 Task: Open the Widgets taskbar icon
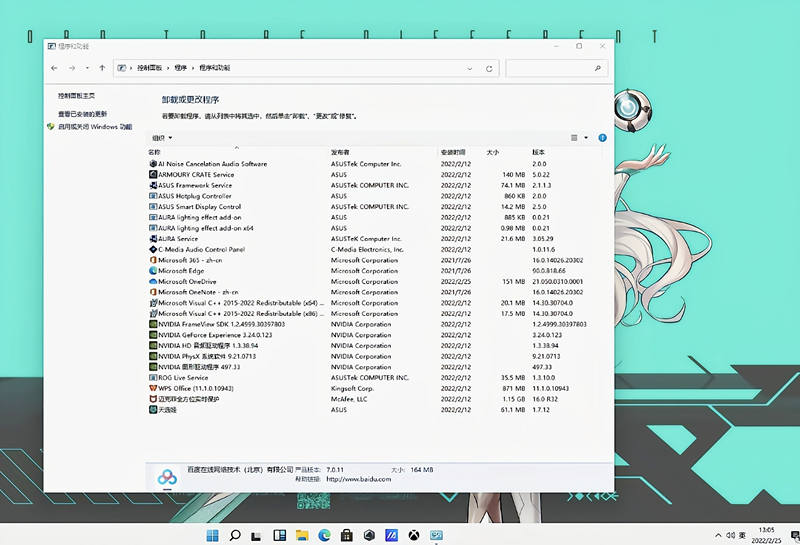tap(280, 535)
